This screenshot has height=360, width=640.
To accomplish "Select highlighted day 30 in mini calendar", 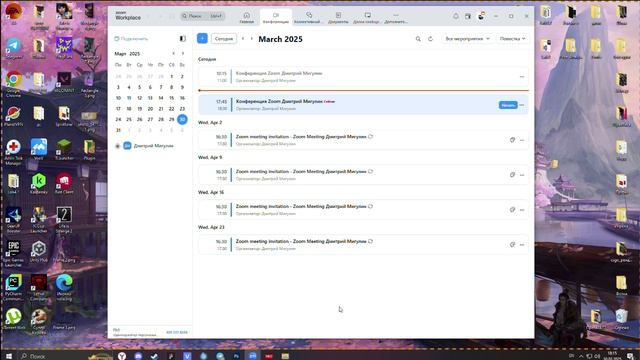I will (x=182, y=119).
